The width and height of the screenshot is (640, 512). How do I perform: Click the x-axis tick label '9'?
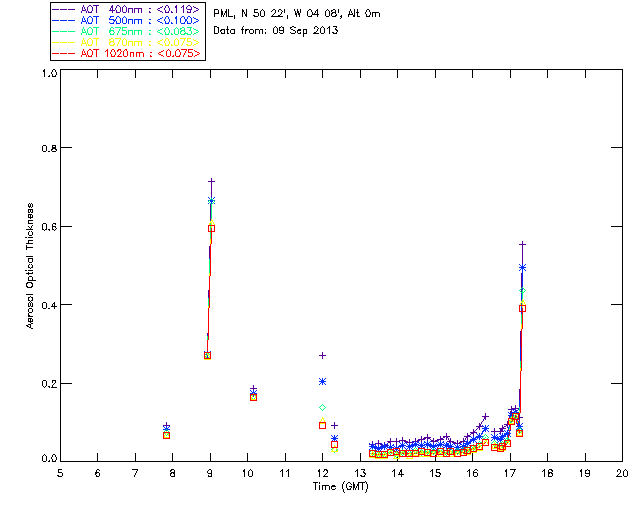point(210,473)
